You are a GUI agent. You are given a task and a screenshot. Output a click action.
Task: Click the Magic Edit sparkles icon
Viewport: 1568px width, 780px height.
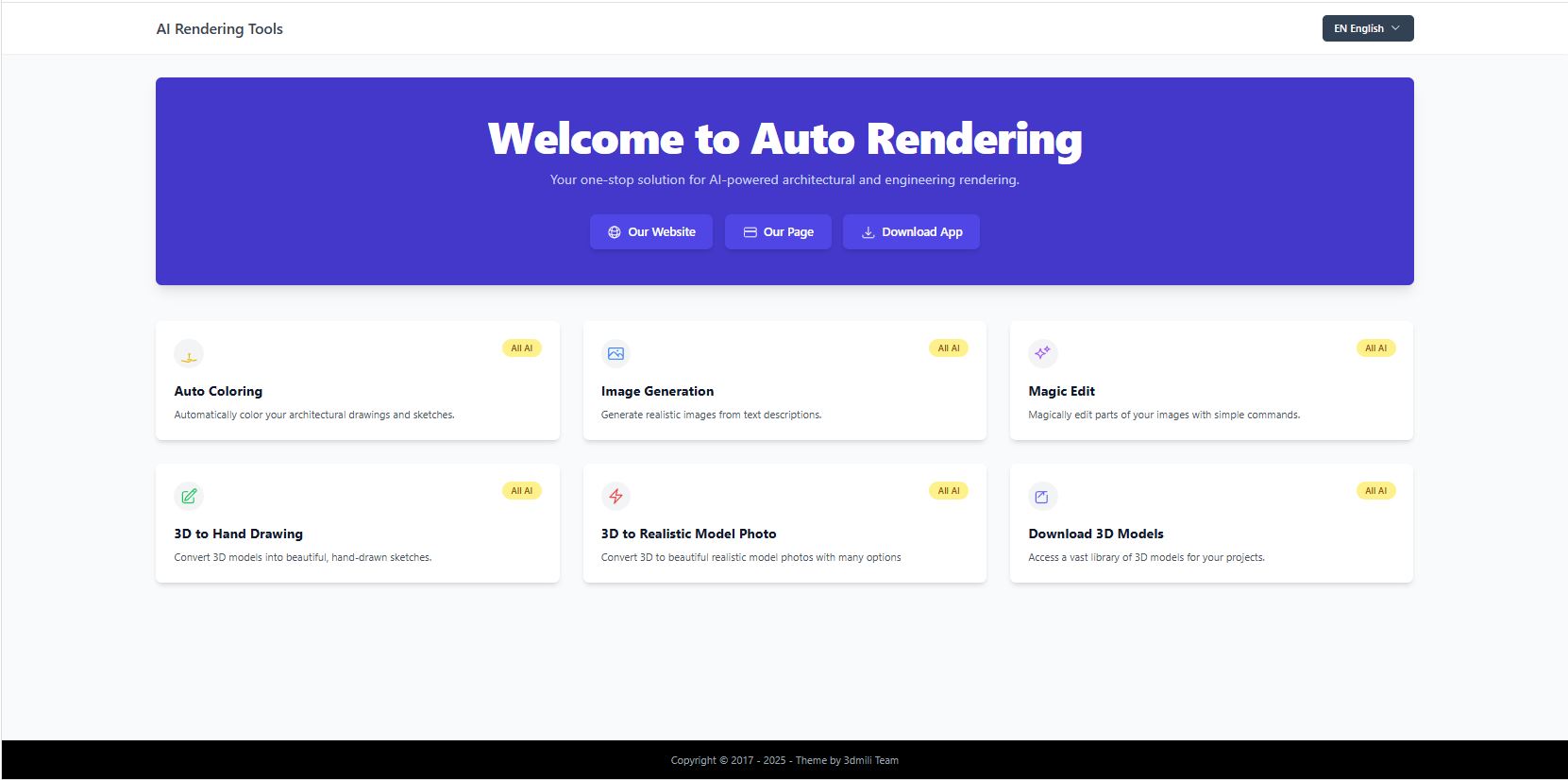point(1042,354)
